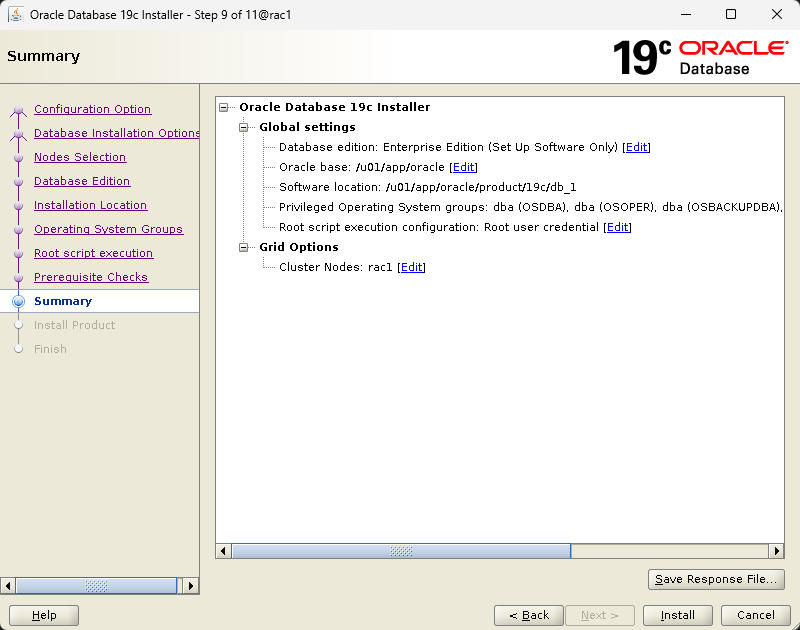The height and width of the screenshot is (630, 800).
Task: Open Root script execution step
Action: (x=93, y=253)
